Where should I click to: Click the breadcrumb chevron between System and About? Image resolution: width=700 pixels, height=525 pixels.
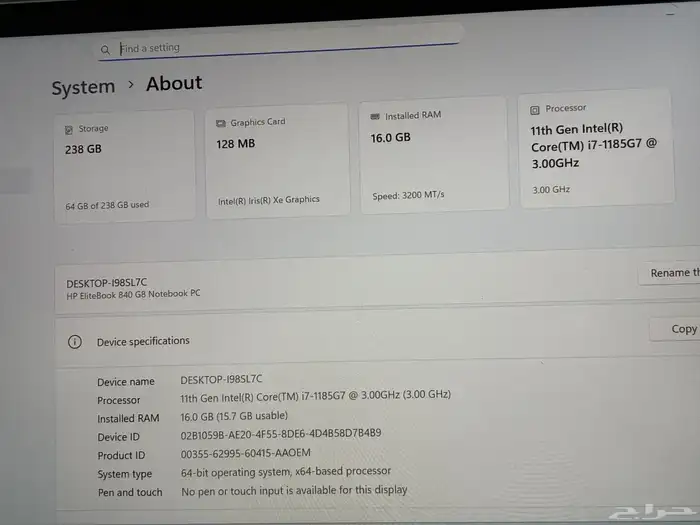(x=131, y=84)
